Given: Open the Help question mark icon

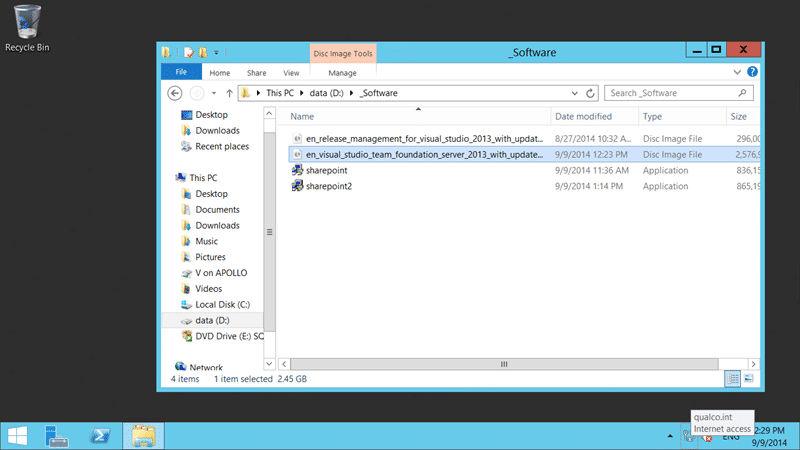Looking at the screenshot, I should 753,72.
